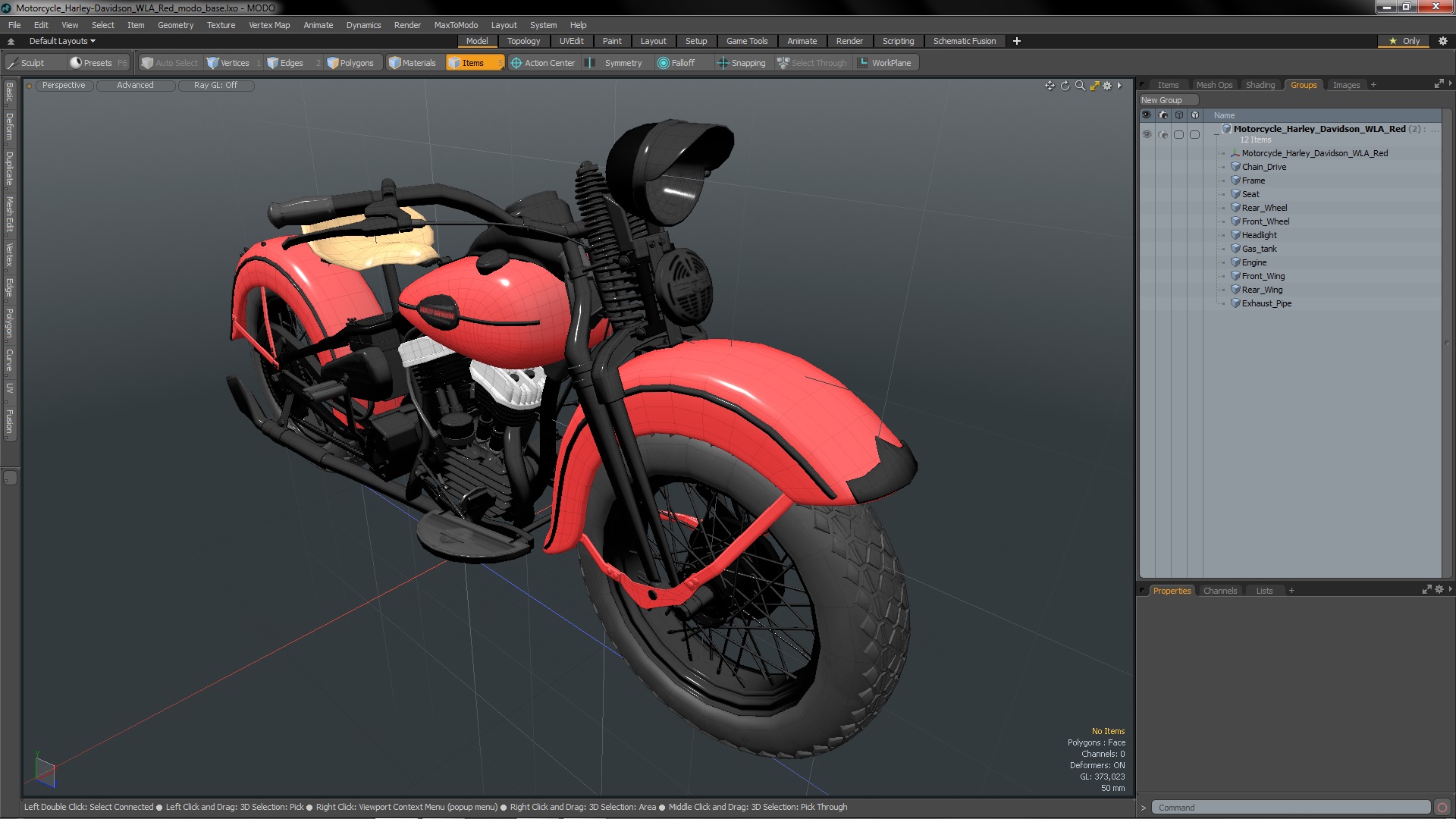The image size is (1456, 819).
Task: Click the viewport zoom magnifier icon
Action: 1080,86
